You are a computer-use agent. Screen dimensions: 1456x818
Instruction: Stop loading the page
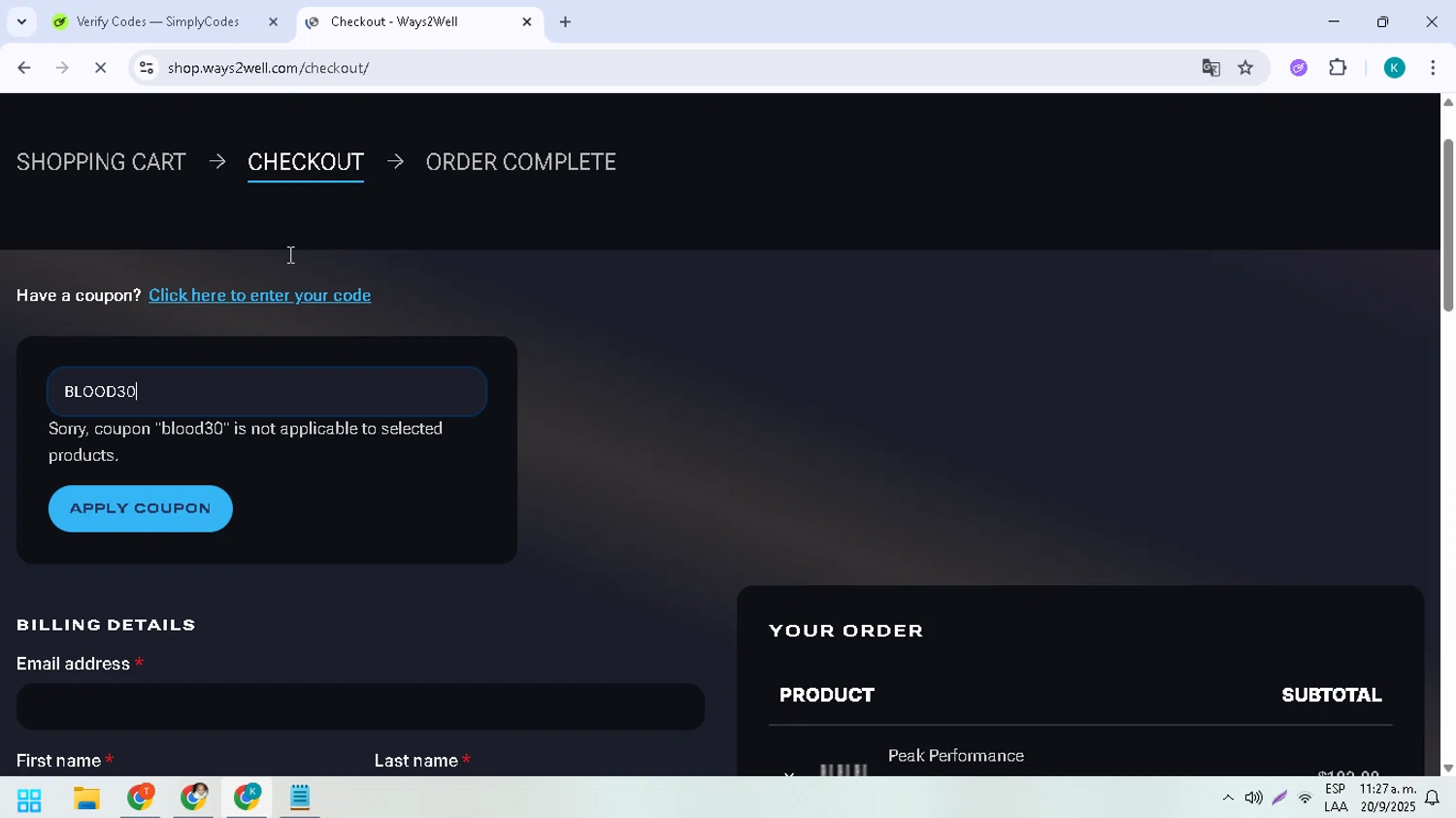[x=100, y=68]
